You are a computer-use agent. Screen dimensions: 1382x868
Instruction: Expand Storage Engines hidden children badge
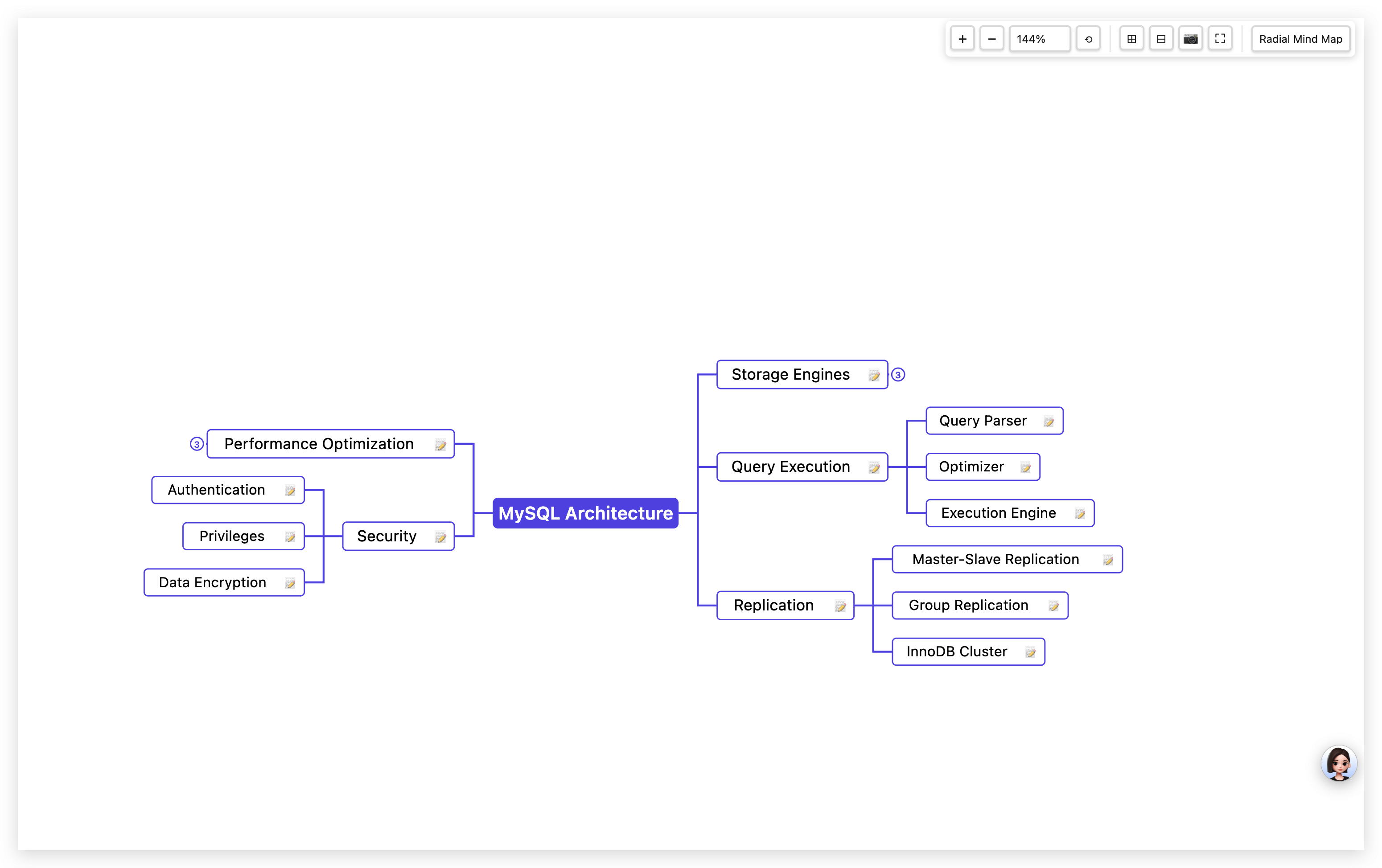click(x=898, y=375)
